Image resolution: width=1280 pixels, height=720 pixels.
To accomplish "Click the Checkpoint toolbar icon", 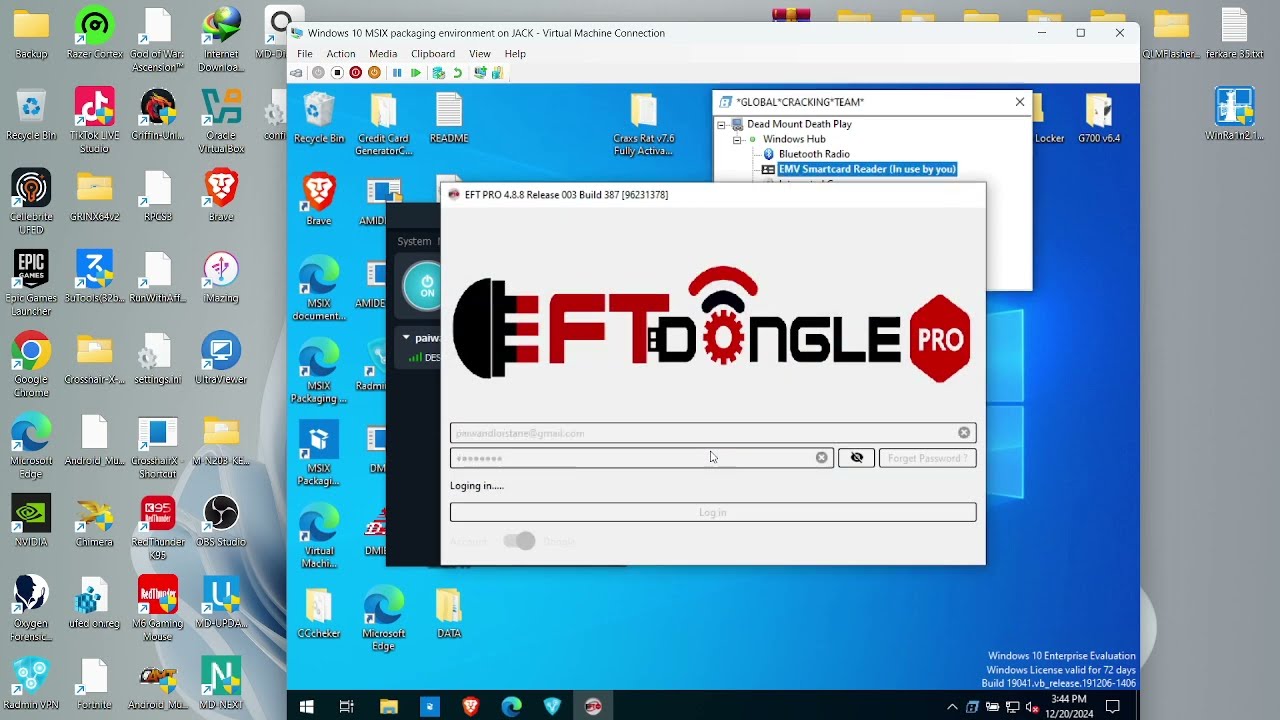I will click(x=438, y=73).
